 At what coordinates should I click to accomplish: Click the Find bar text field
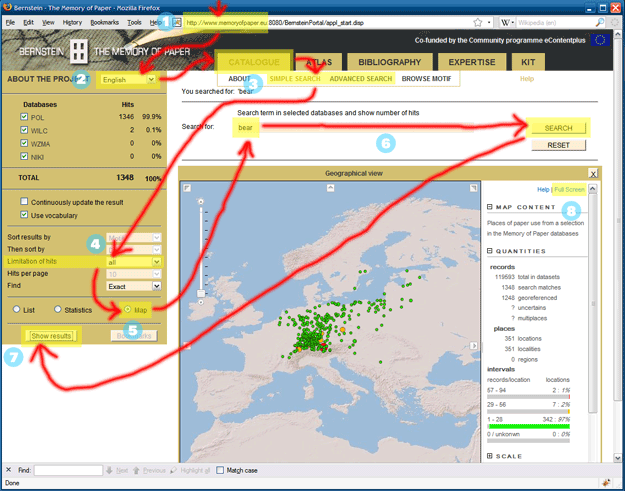point(68,470)
